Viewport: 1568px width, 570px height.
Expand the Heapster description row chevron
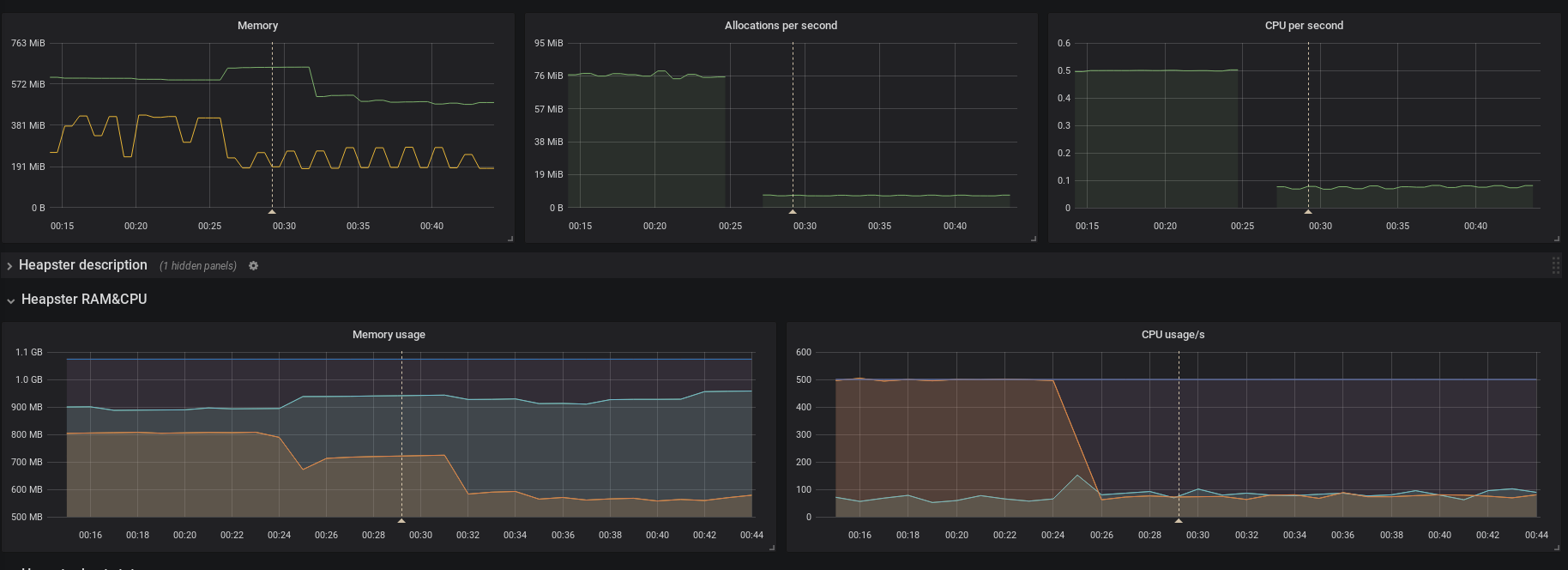coord(9,266)
